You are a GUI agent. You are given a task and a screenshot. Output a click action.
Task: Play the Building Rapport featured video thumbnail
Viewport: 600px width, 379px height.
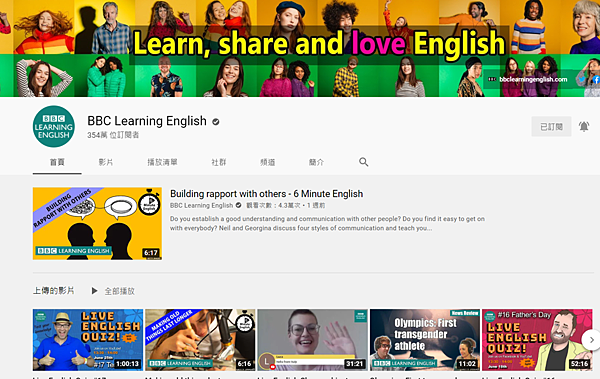pos(97,224)
